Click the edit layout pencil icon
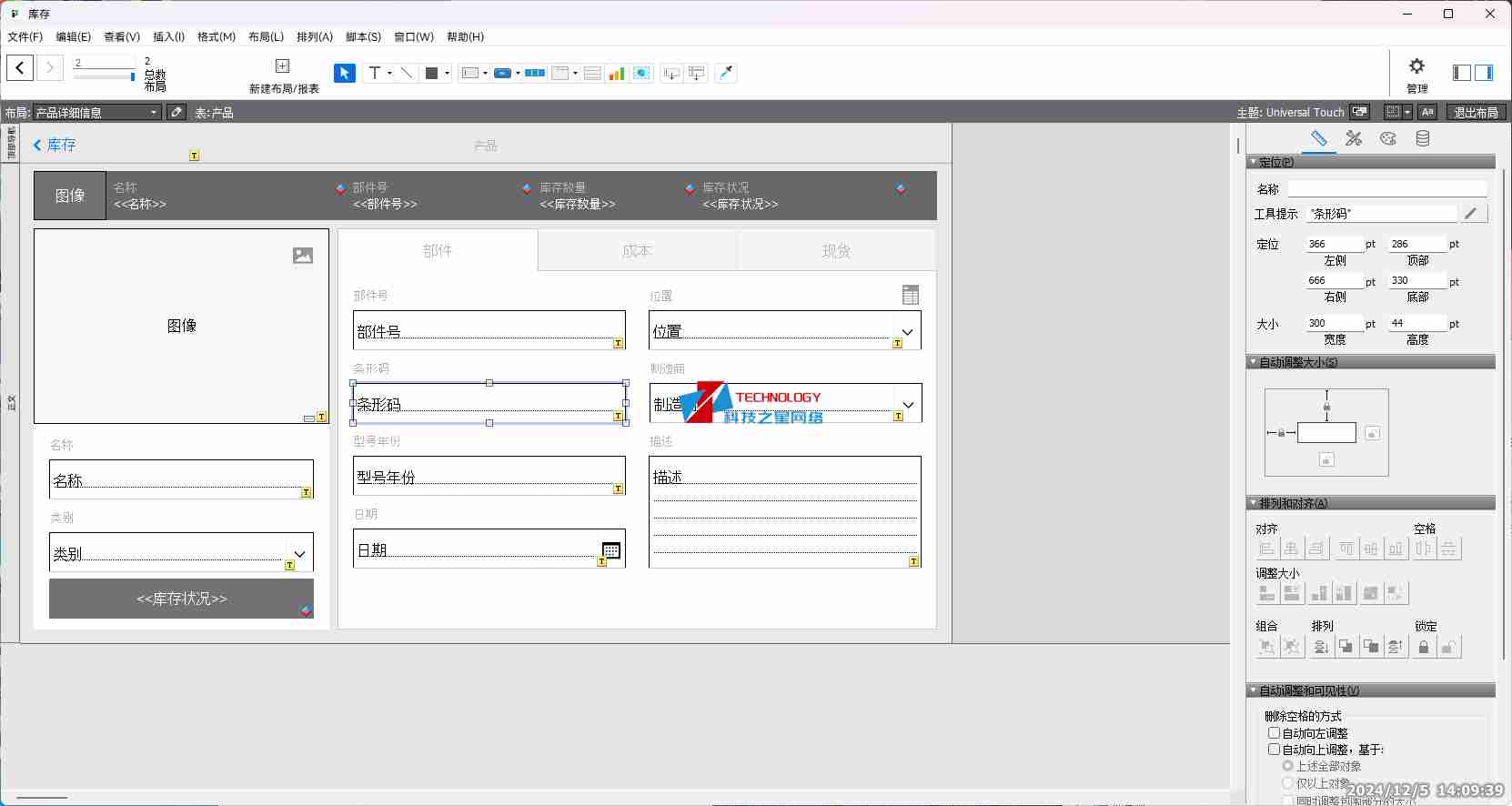 176,112
